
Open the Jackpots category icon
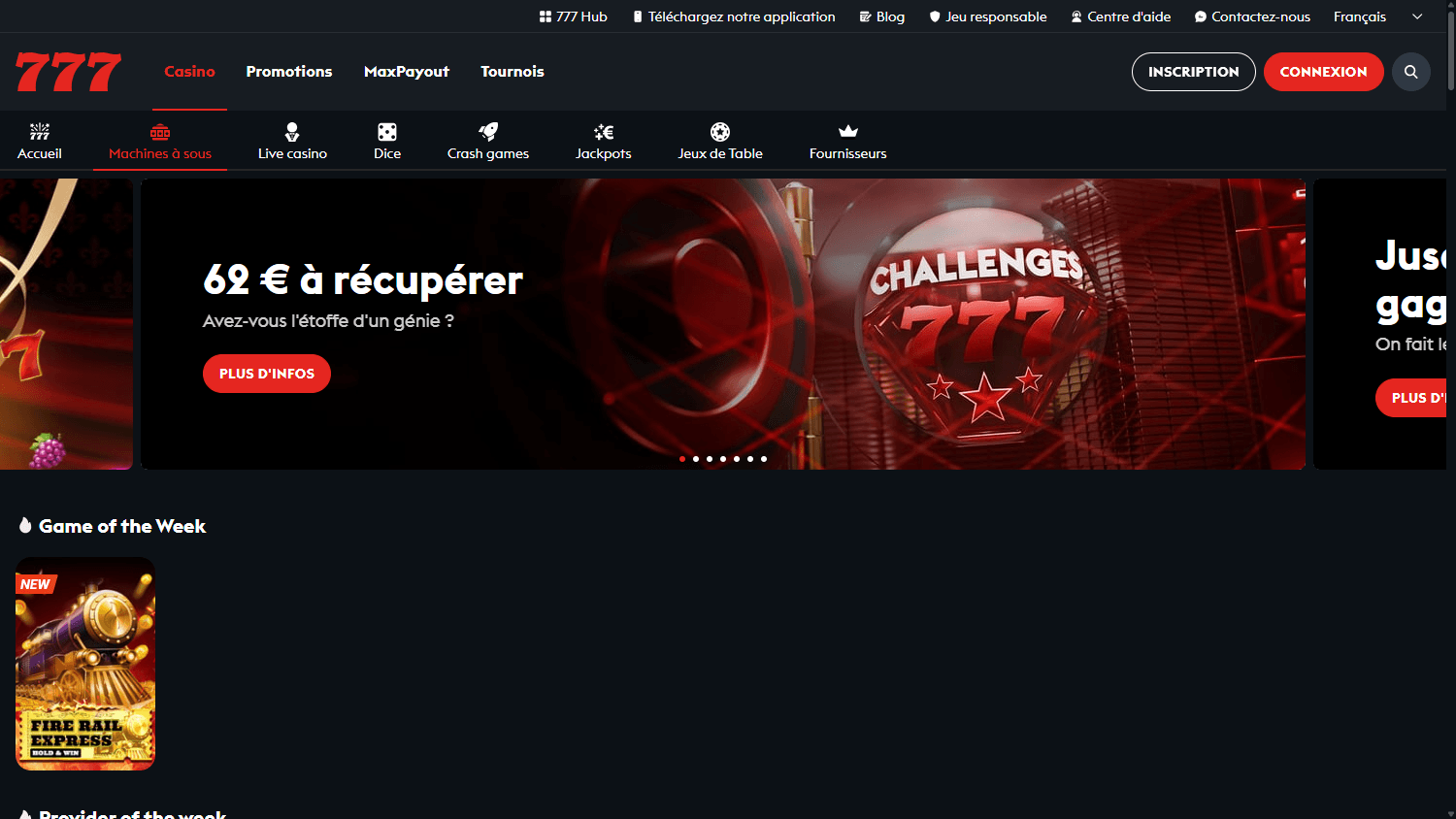pos(604,132)
